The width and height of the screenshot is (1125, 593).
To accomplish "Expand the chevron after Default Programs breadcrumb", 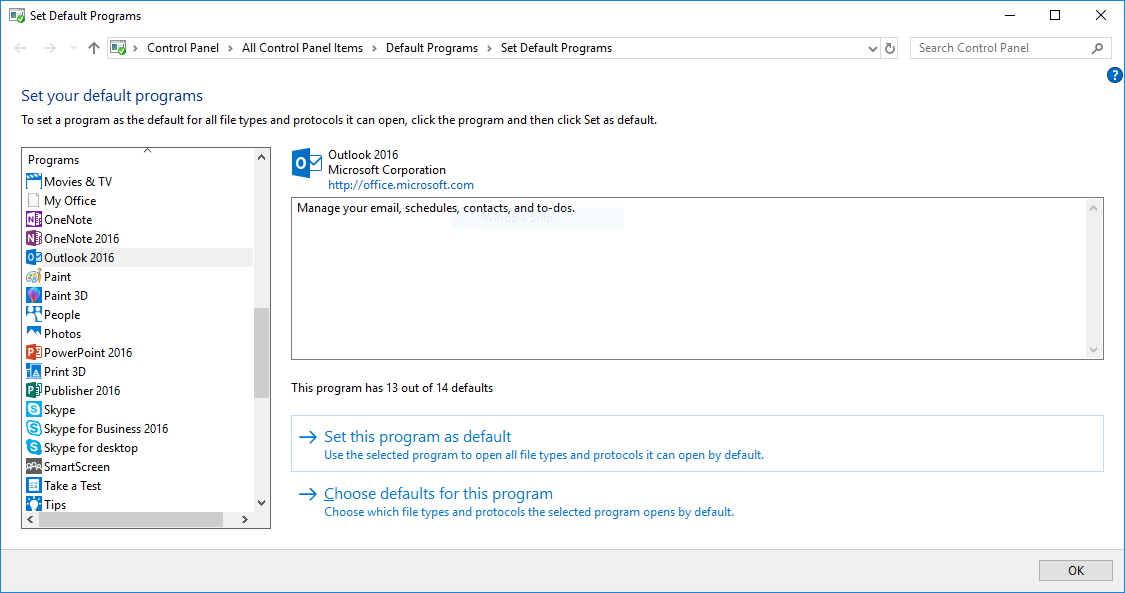I will coord(489,48).
